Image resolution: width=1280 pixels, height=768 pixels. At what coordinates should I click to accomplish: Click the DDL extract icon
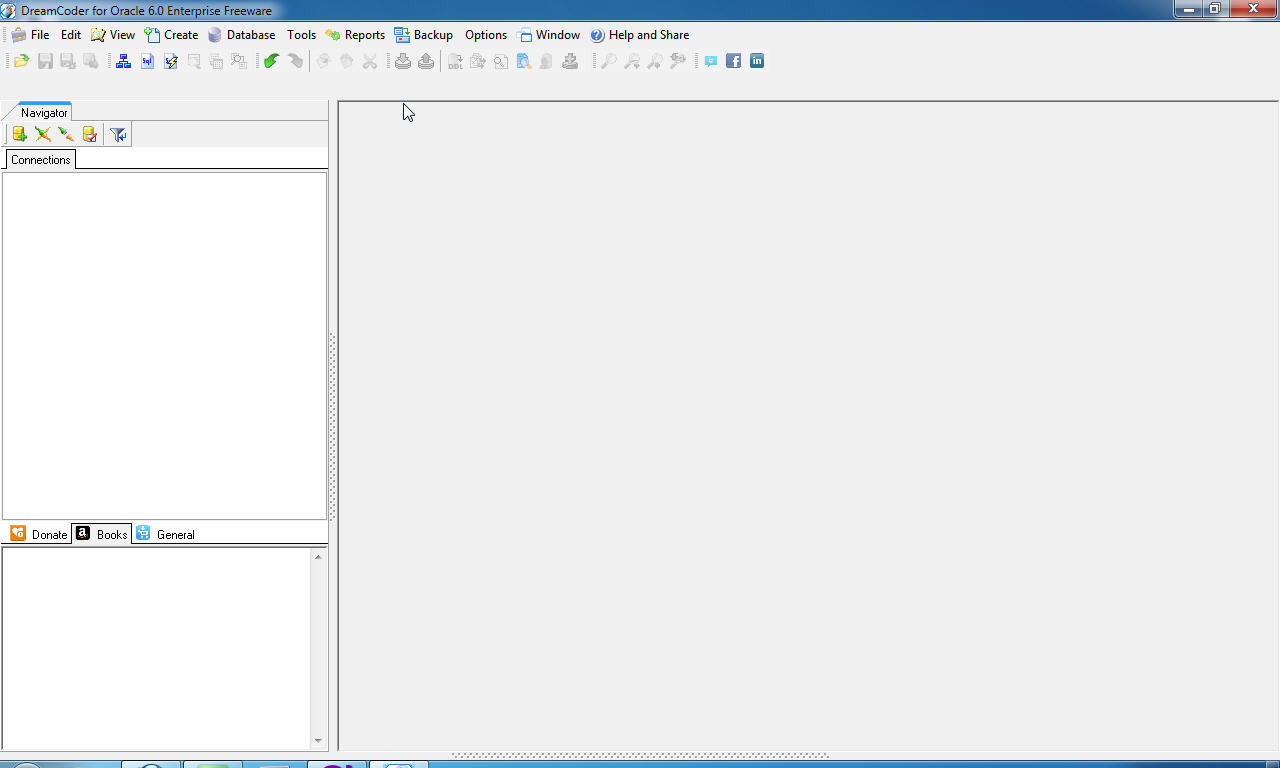[x=455, y=61]
